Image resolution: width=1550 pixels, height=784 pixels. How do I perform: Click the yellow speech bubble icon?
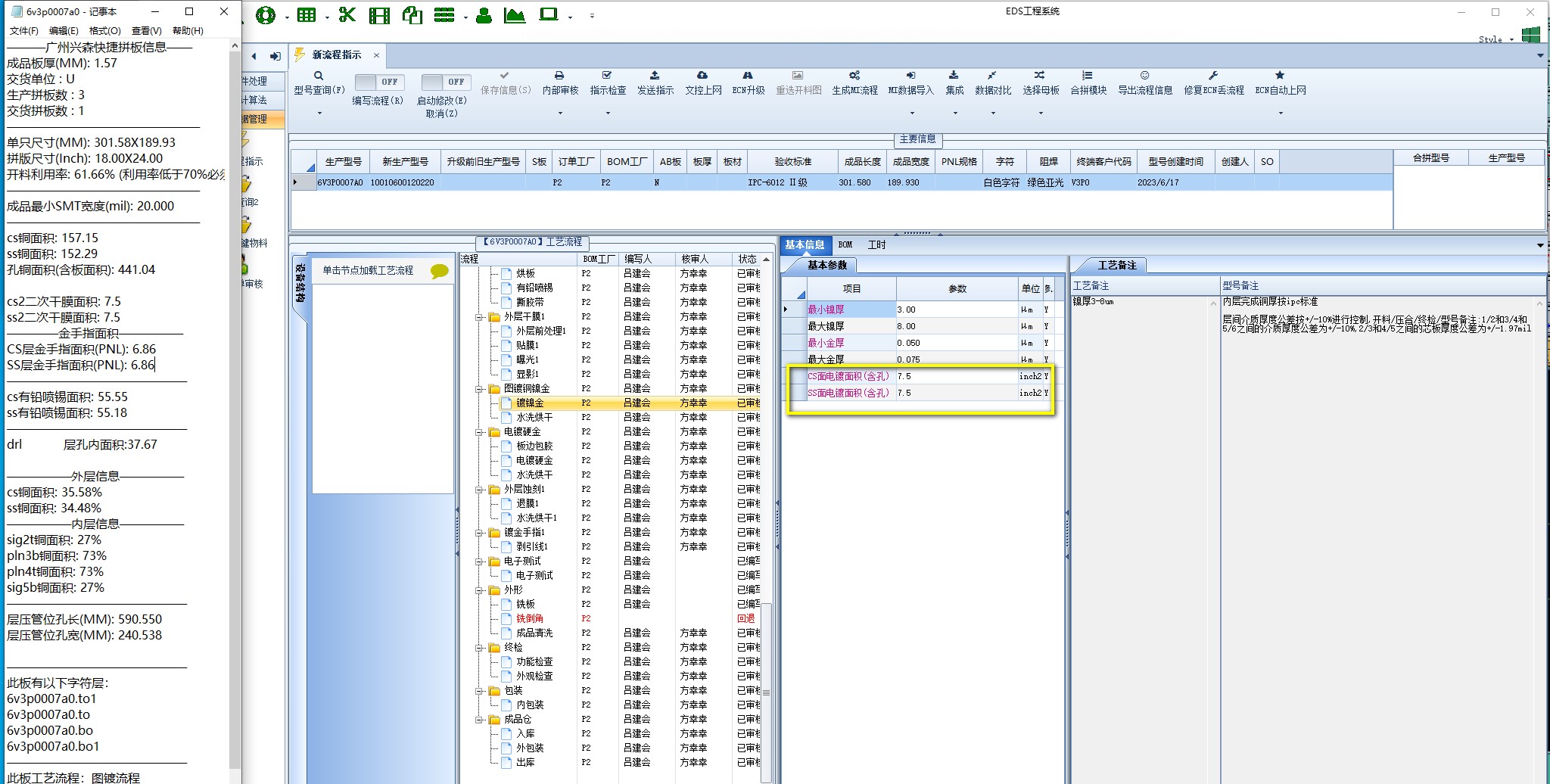[x=439, y=271]
